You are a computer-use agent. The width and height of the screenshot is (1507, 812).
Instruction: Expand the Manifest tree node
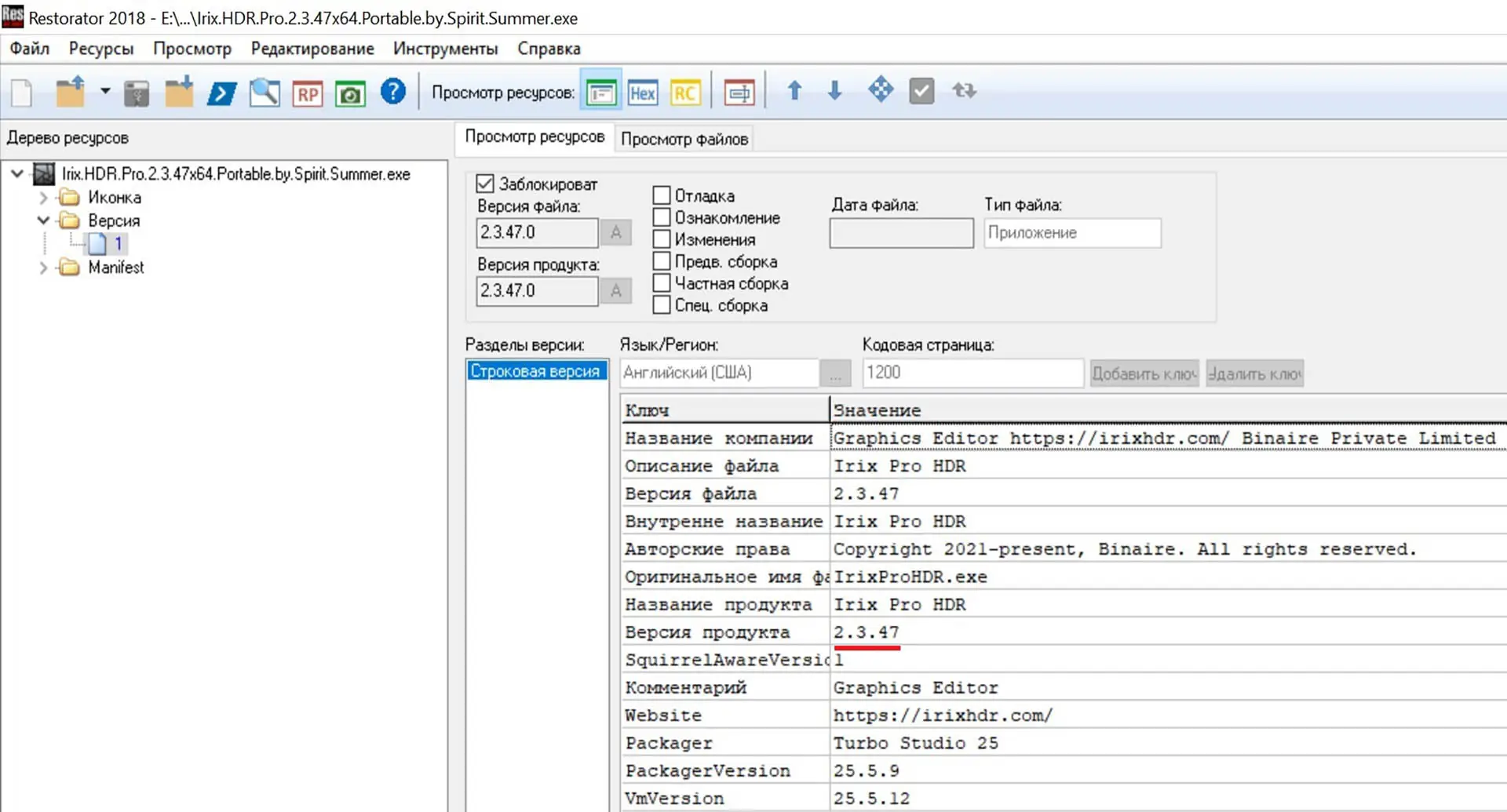point(45,268)
